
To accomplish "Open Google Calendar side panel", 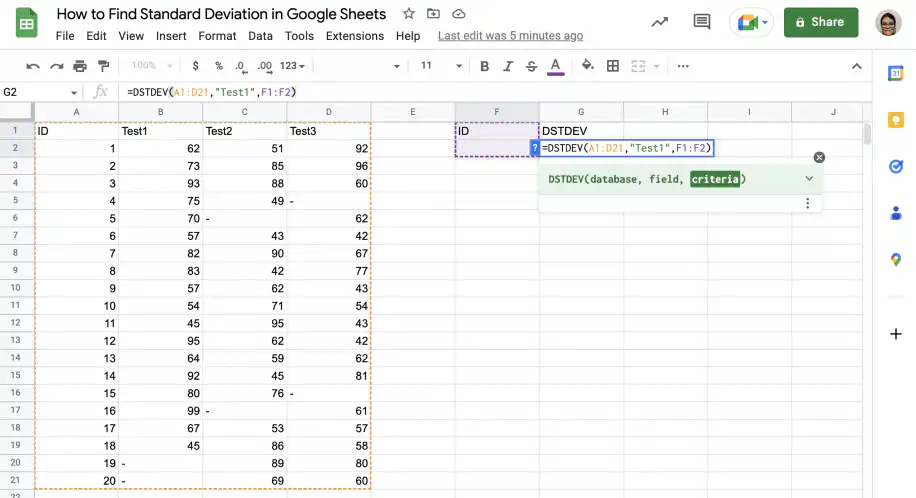I will click(896, 73).
